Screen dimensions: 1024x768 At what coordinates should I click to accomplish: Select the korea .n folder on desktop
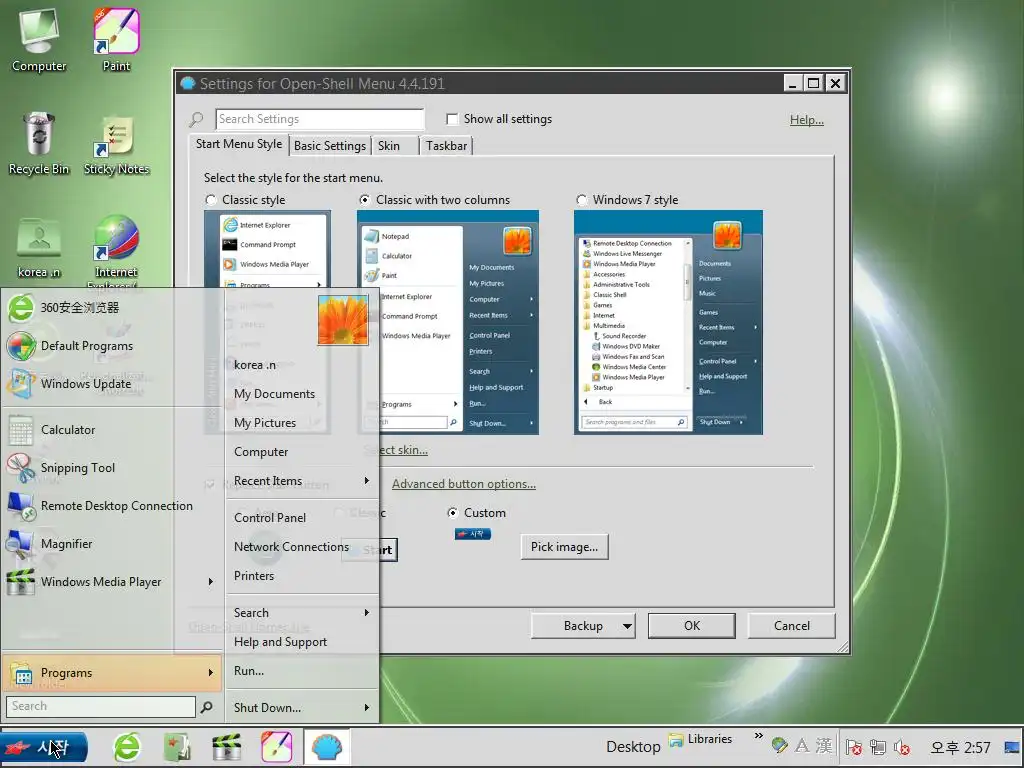click(x=39, y=248)
